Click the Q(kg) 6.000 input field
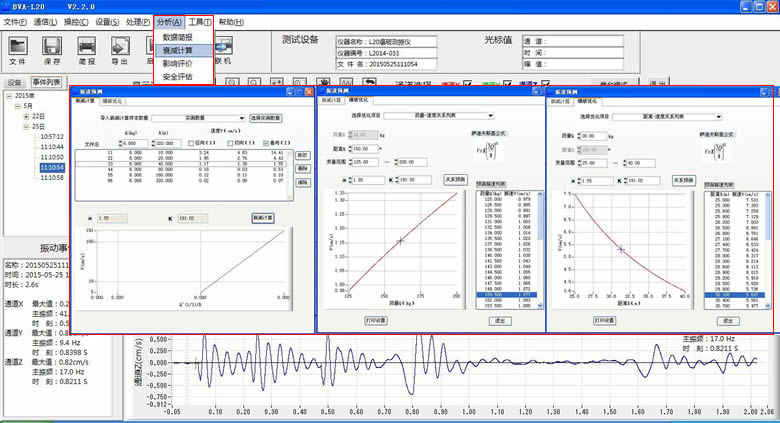The height and width of the screenshot is (423, 780). click(x=134, y=143)
